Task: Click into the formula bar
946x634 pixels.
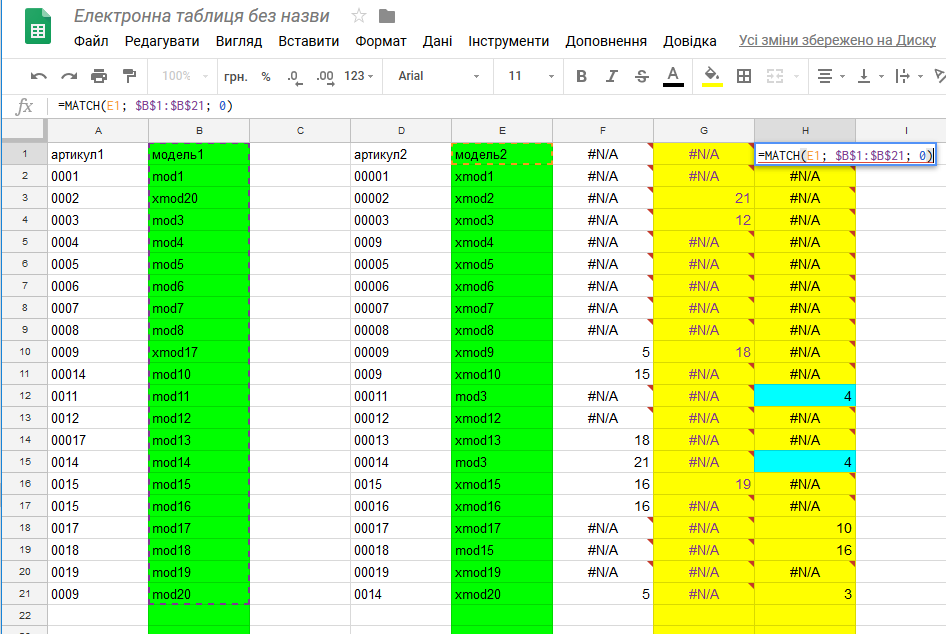Action: 495,106
